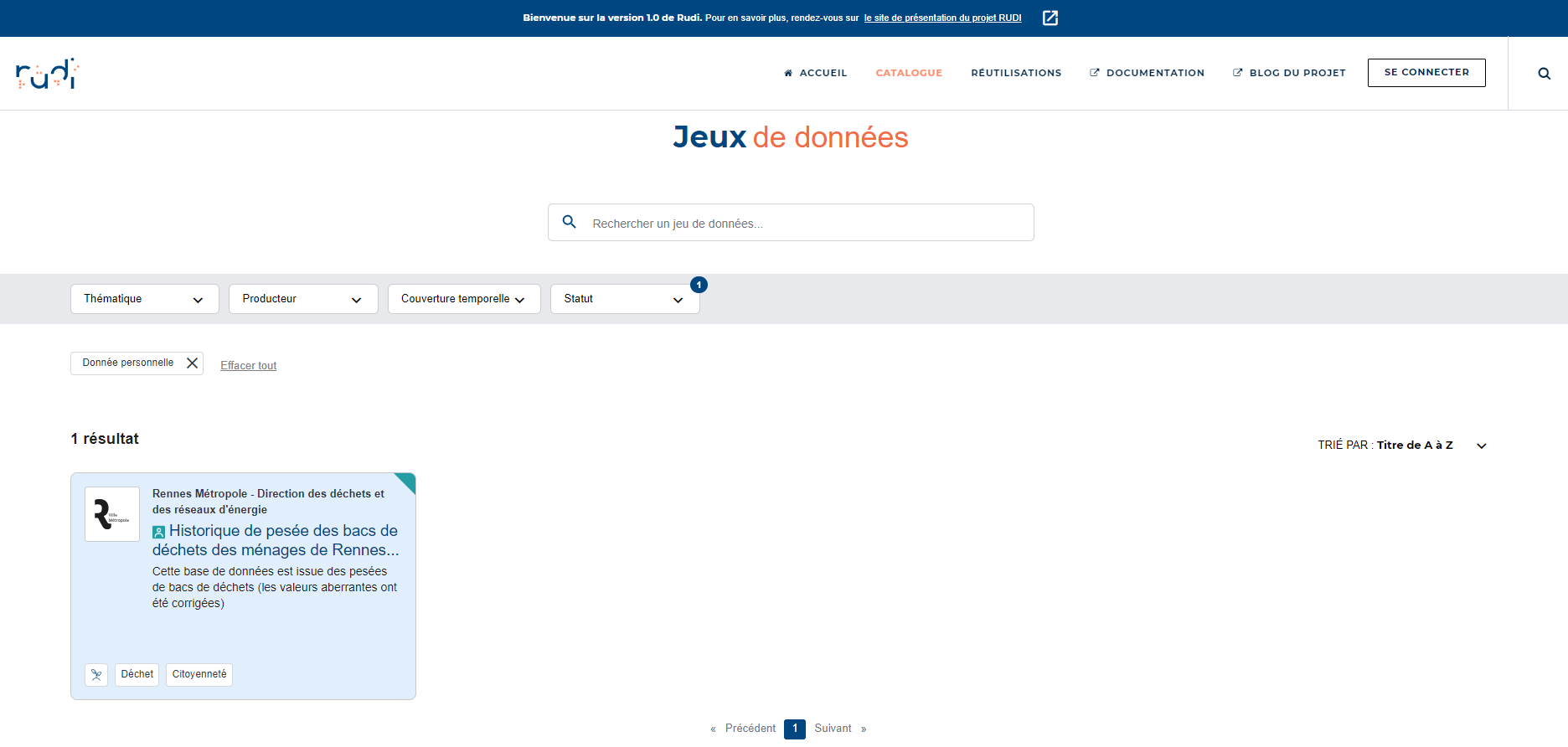Go to Accueil in navigation
The height and width of the screenshot is (747, 1568).
coord(816,73)
